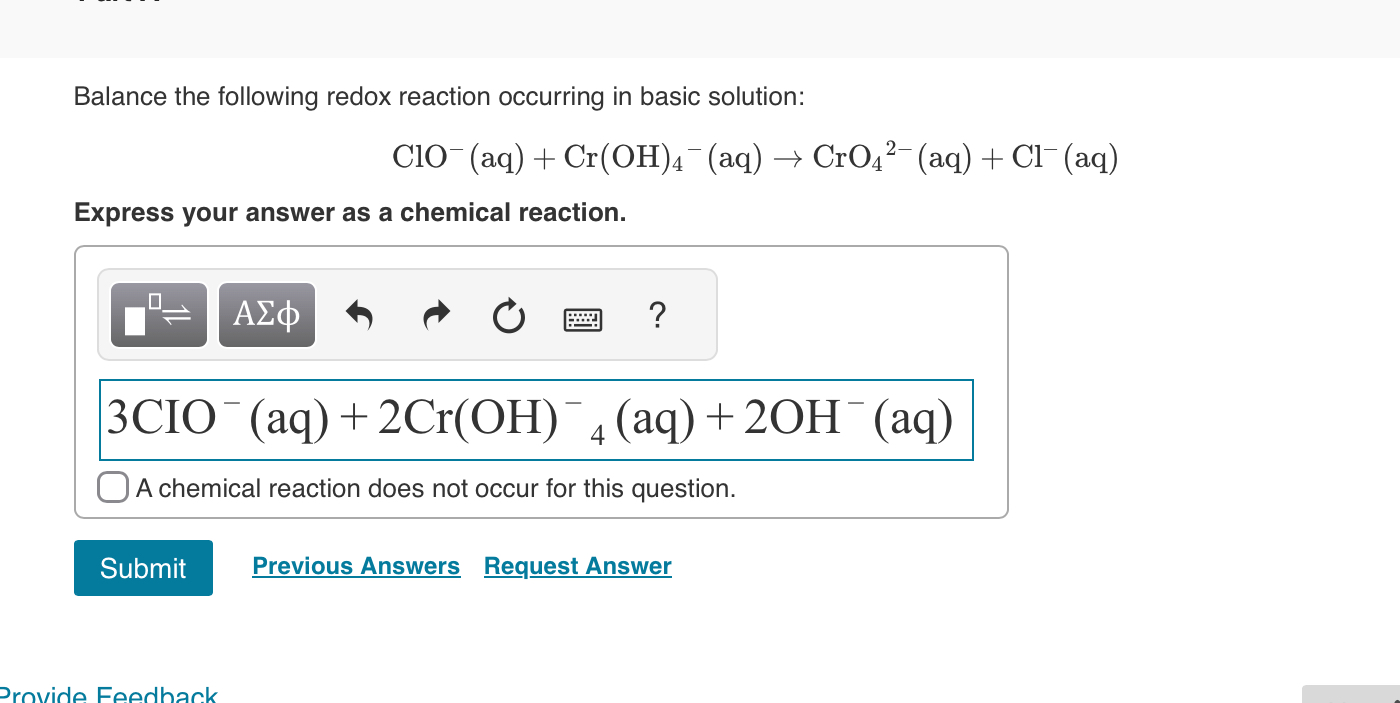
Task: Redo the undone equation edit
Action: click(x=435, y=315)
